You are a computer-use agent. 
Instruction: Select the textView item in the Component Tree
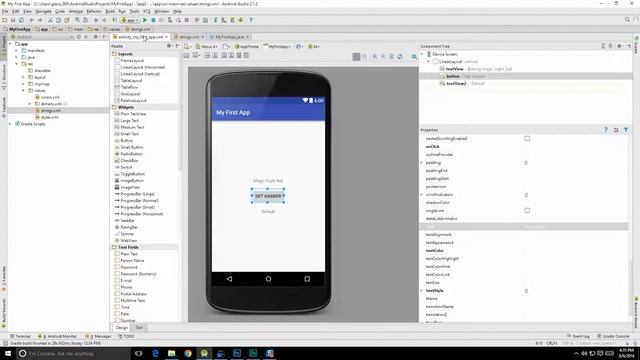[454, 69]
